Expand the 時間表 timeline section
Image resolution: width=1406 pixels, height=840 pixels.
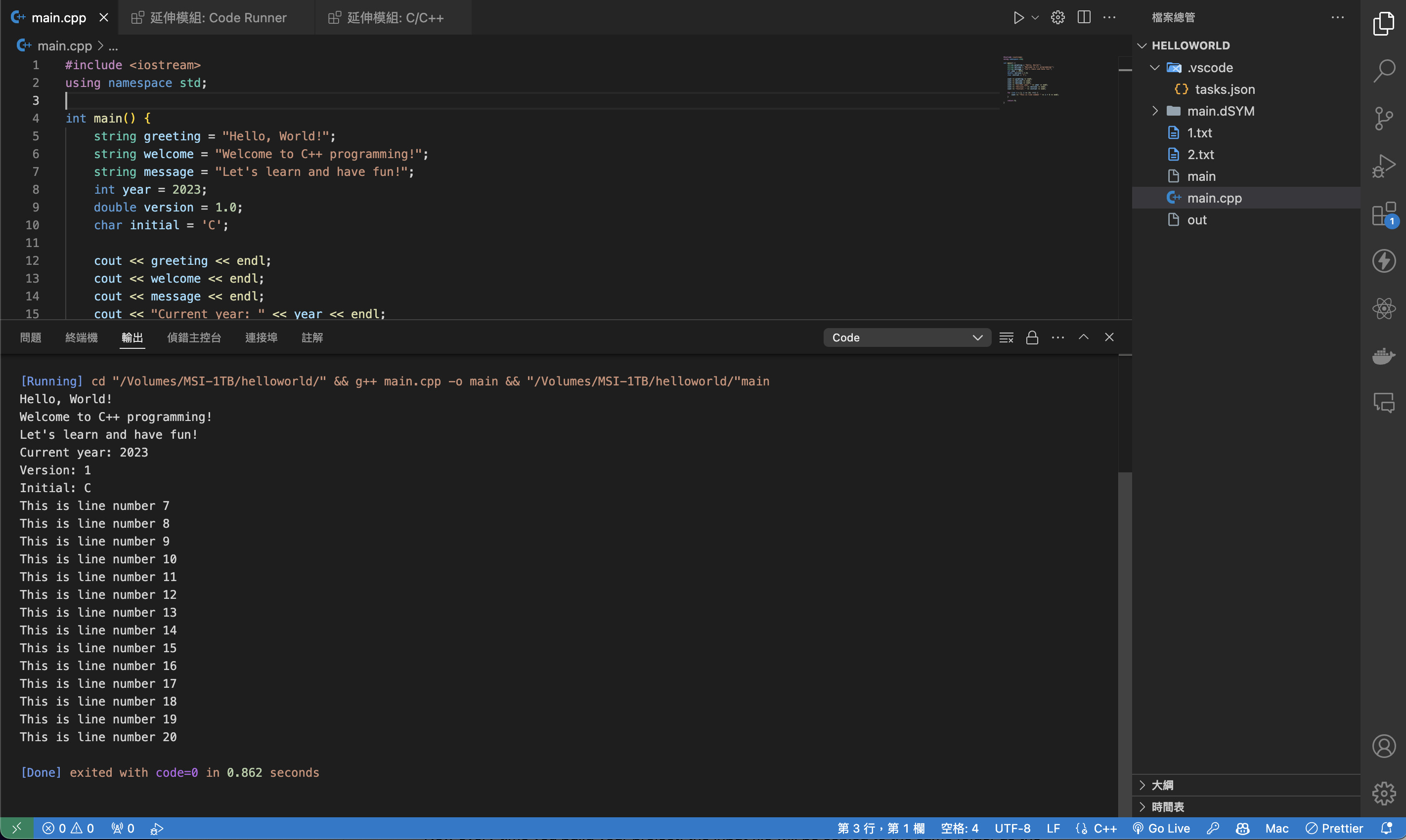tap(1246, 806)
